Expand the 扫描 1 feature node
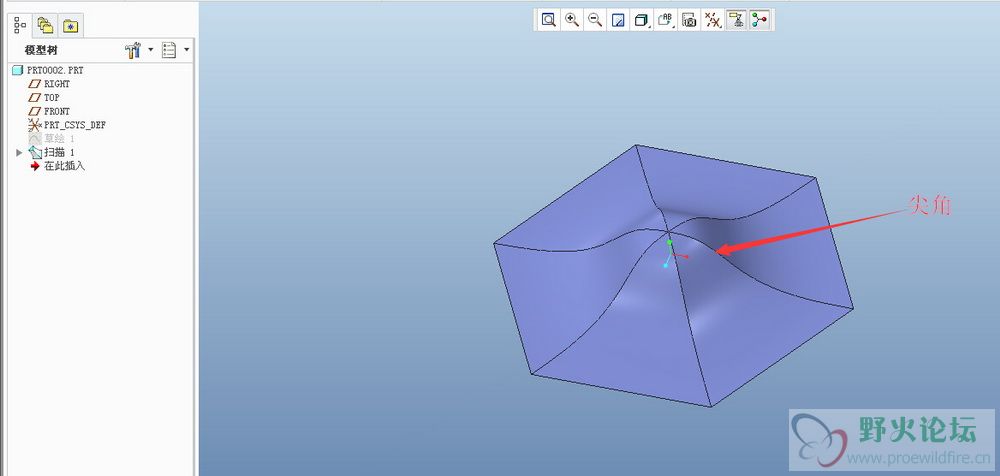Image resolution: width=1000 pixels, height=476 pixels. click(19, 152)
